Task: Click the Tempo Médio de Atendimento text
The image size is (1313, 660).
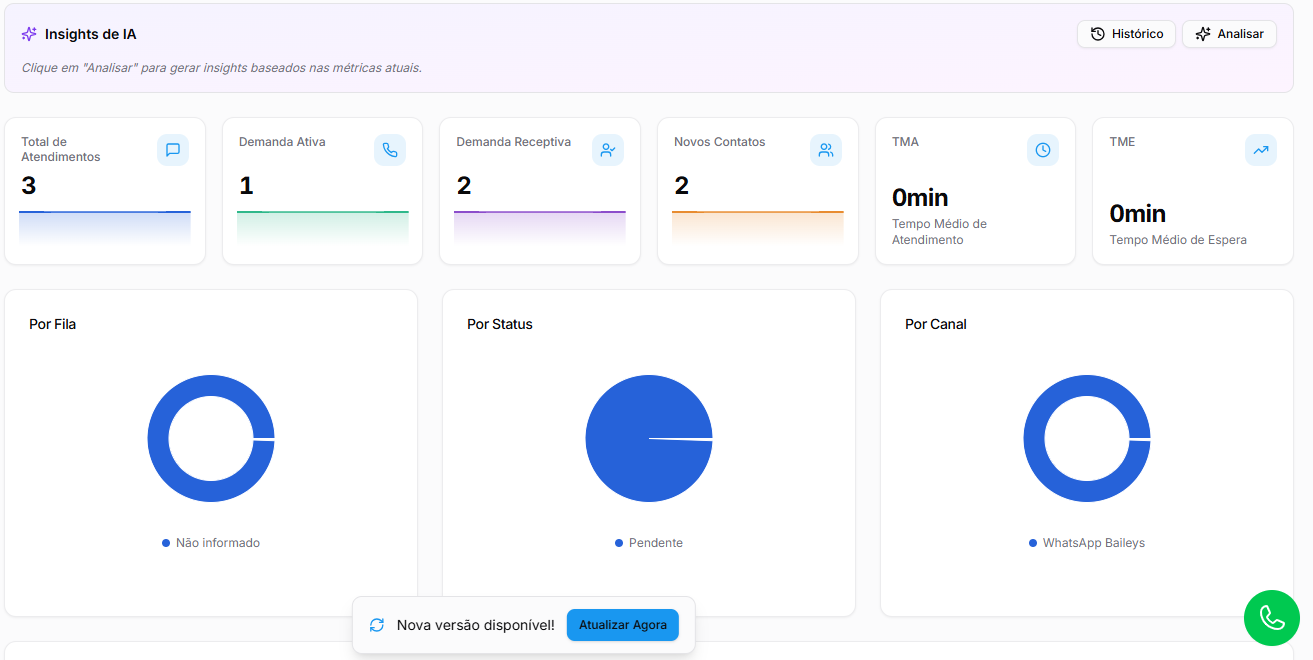Action: 939,232
